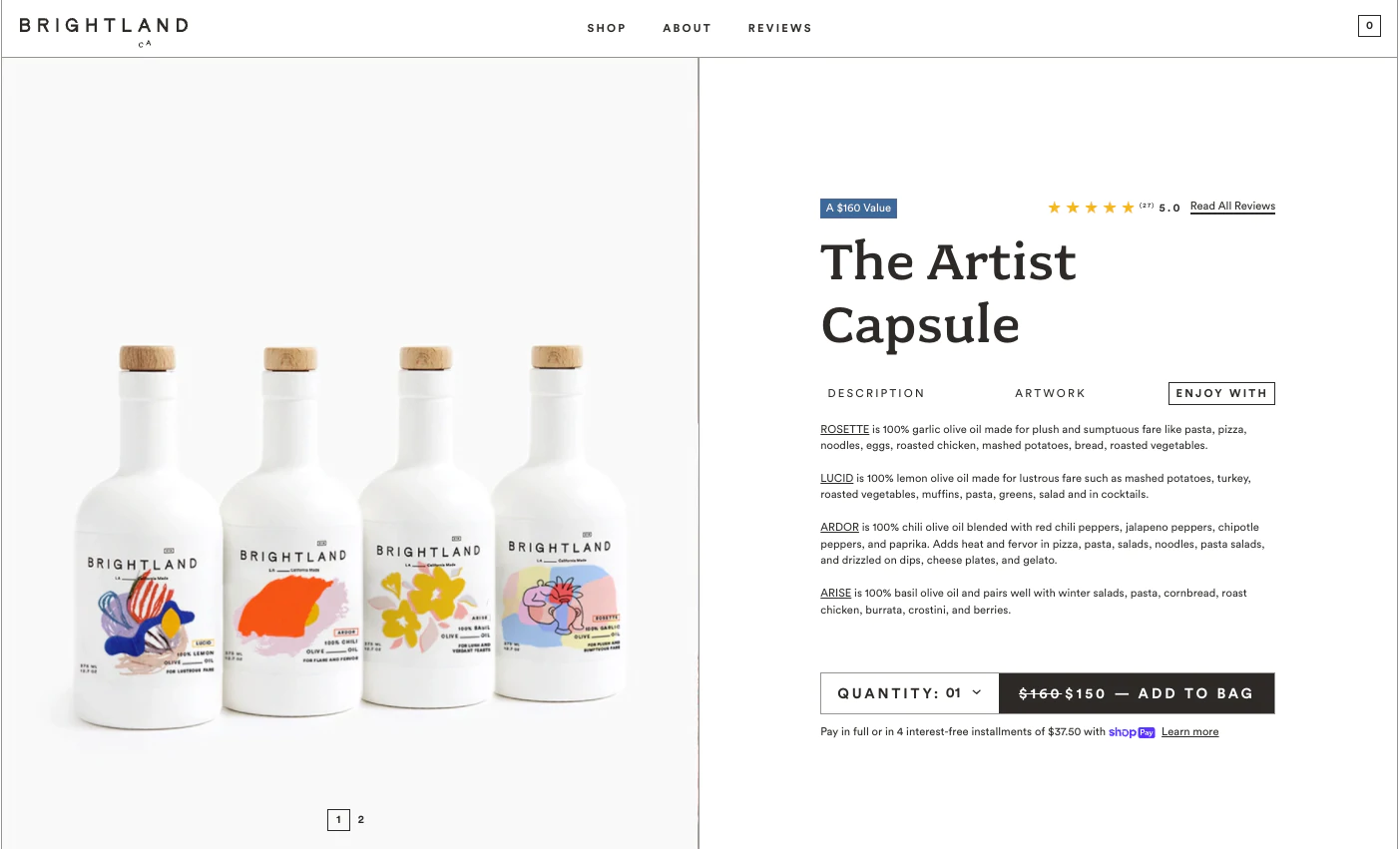
Task: Open Reviews in top navigation
Action: (x=779, y=28)
